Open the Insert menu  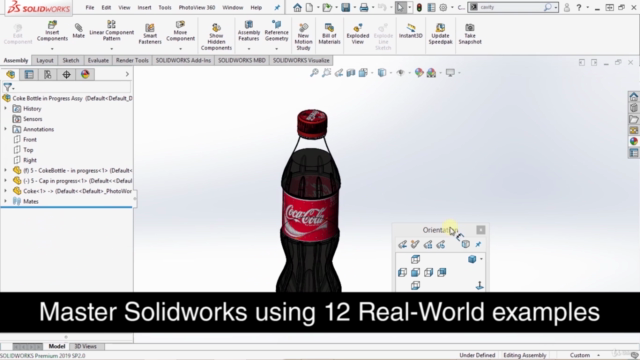pos(144,7)
